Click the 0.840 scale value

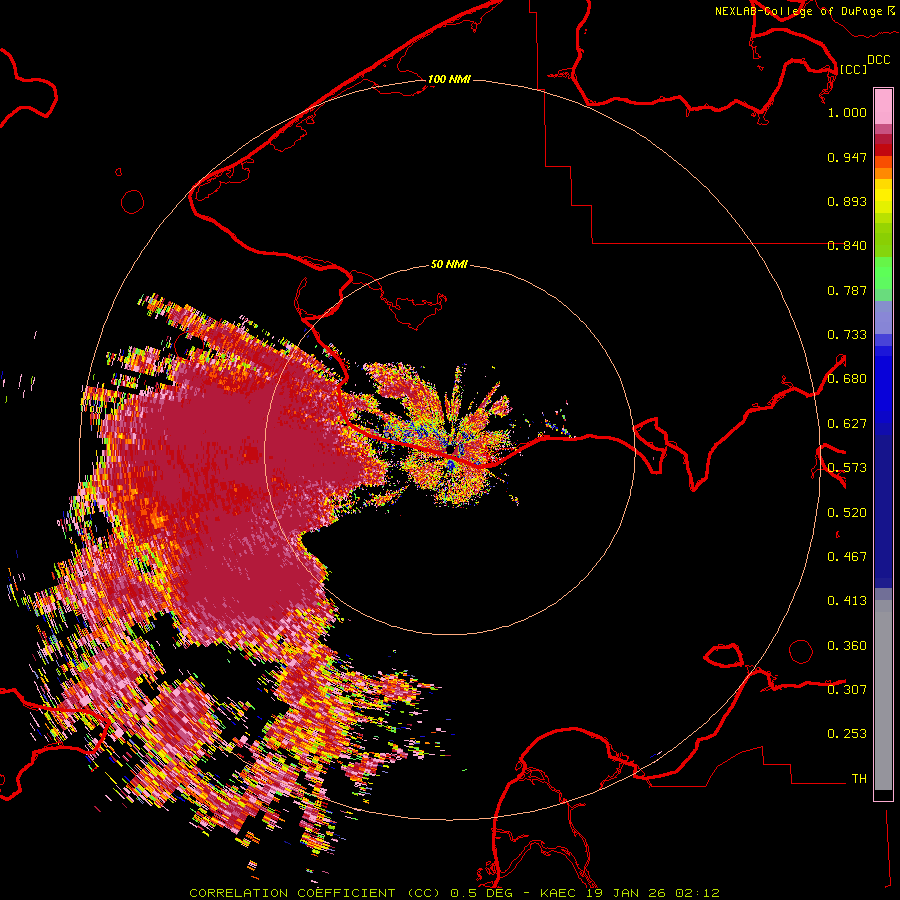click(847, 246)
